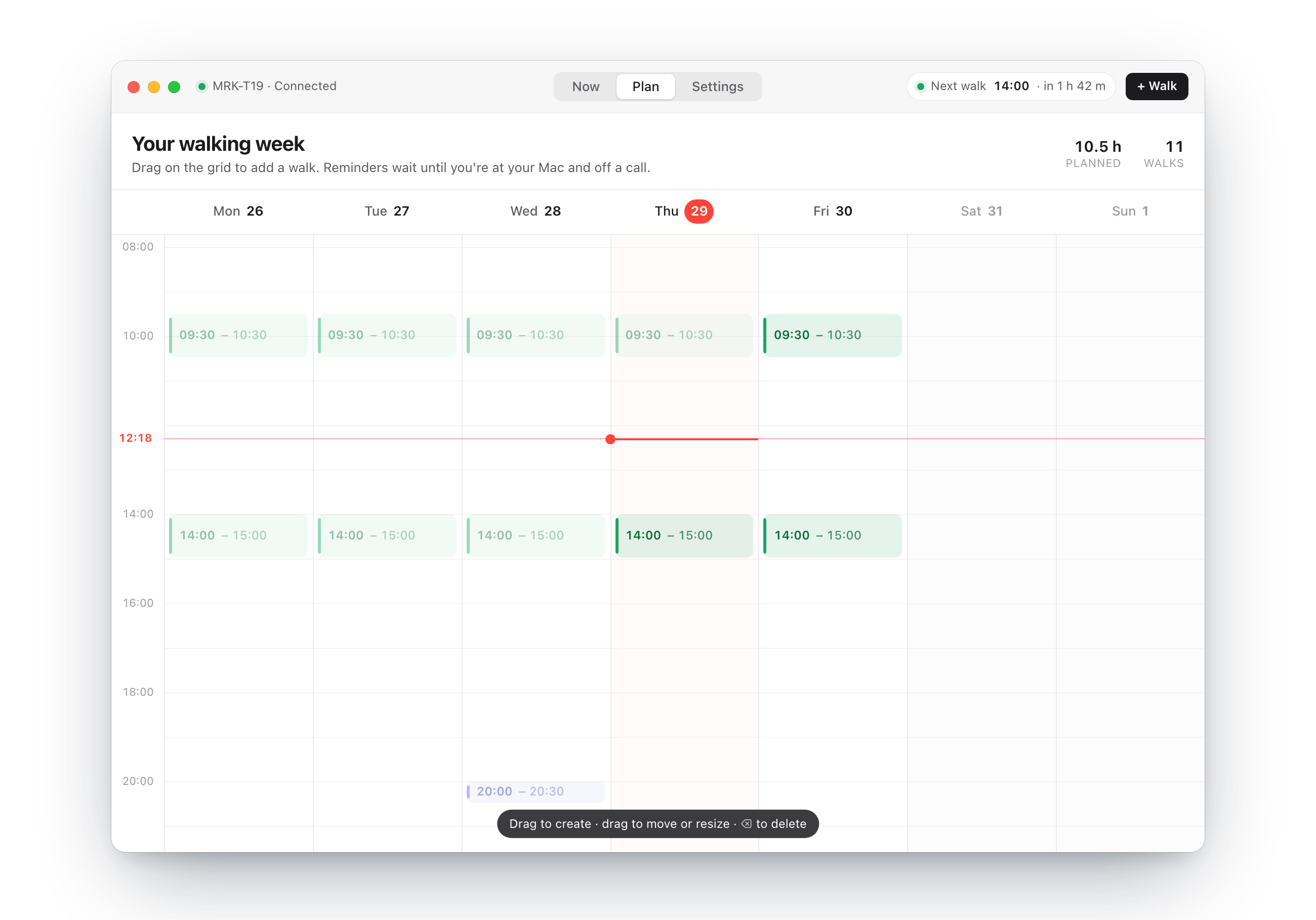The height and width of the screenshot is (920, 1316).
Task: Click the 16:00 time axis label
Action: click(x=138, y=603)
